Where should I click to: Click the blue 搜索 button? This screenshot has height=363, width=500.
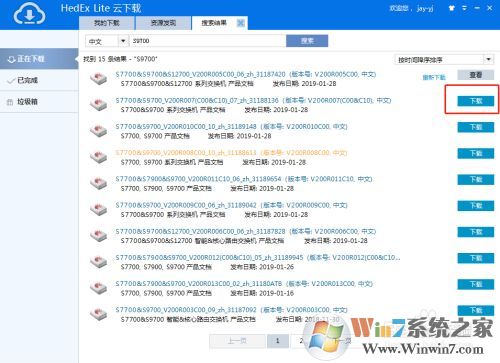307,41
